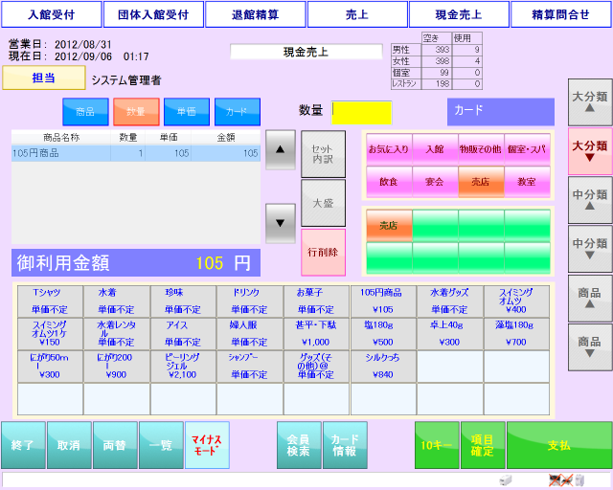613x490 pixels.
Task: Toggle the 大盛 large portion option
Action: point(322,202)
